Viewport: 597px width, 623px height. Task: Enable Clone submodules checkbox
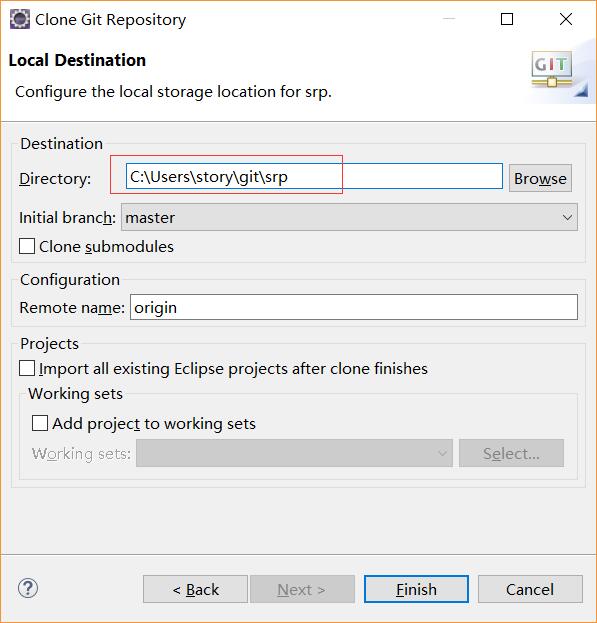click(27, 246)
